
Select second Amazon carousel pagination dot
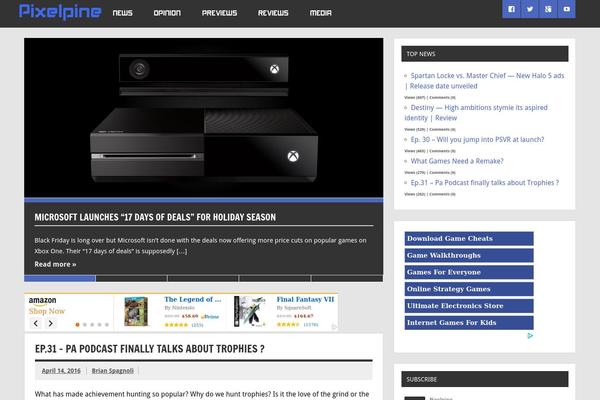pyautogui.click(x=85, y=325)
